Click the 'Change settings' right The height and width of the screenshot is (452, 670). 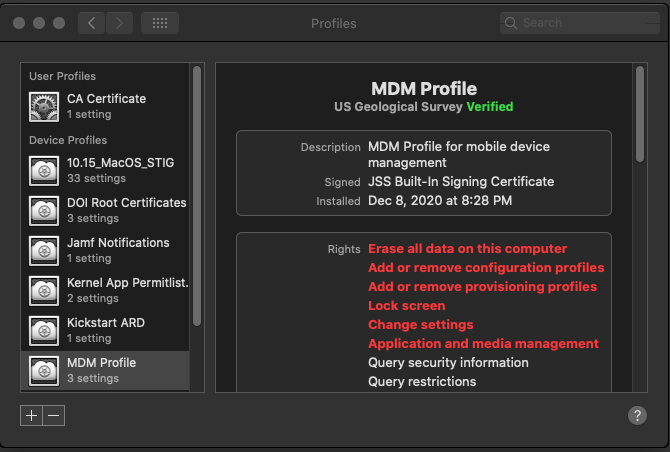tap(421, 325)
